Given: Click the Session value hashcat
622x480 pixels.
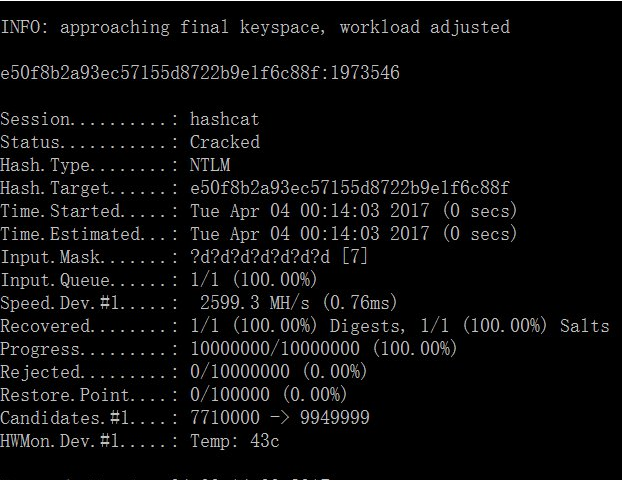Looking at the screenshot, I should (225, 119).
